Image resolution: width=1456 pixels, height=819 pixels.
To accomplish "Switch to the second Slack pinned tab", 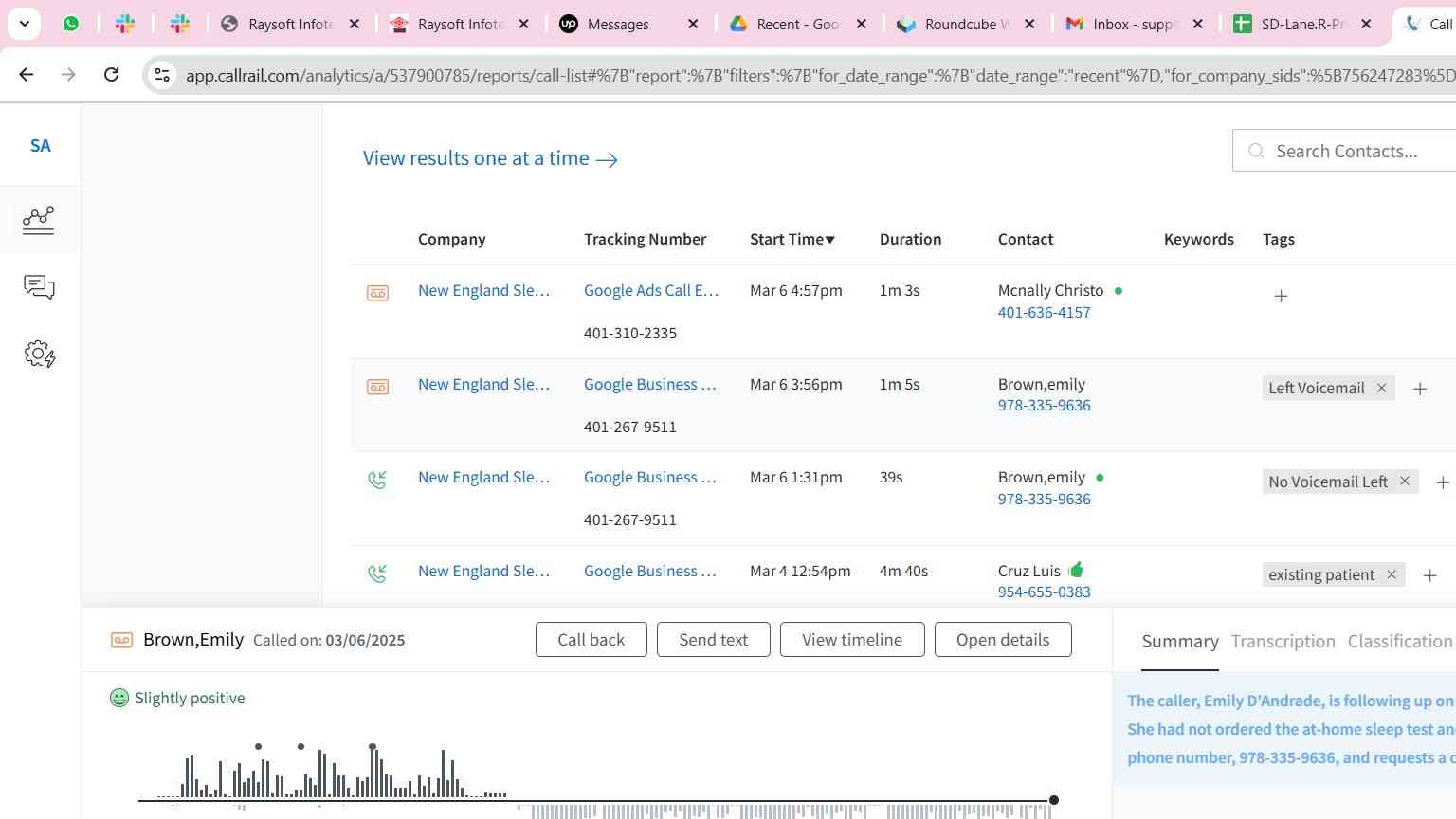I will (180, 24).
